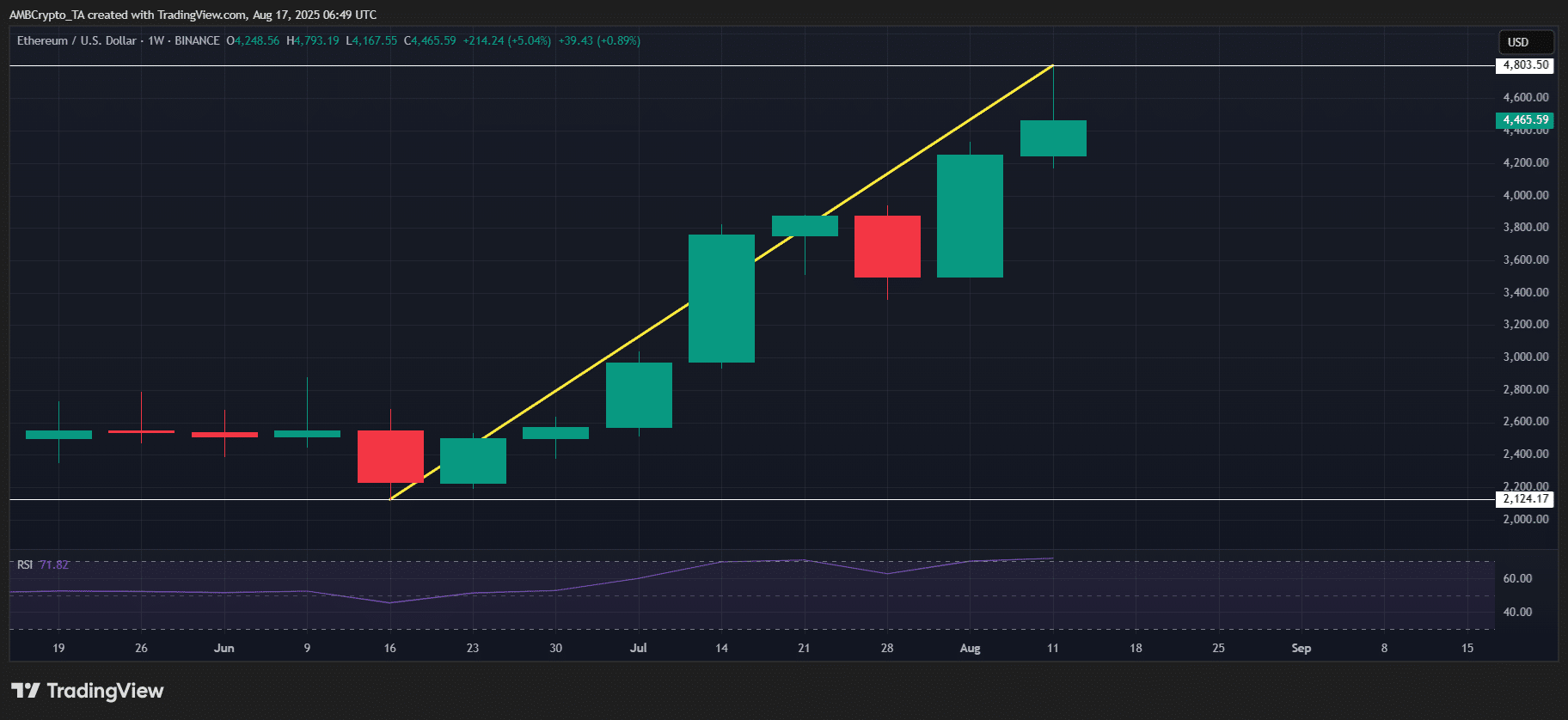The image size is (1568, 720).
Task: Click the Ethereum / U.S. Dollar symbol title
Action: 77,40
